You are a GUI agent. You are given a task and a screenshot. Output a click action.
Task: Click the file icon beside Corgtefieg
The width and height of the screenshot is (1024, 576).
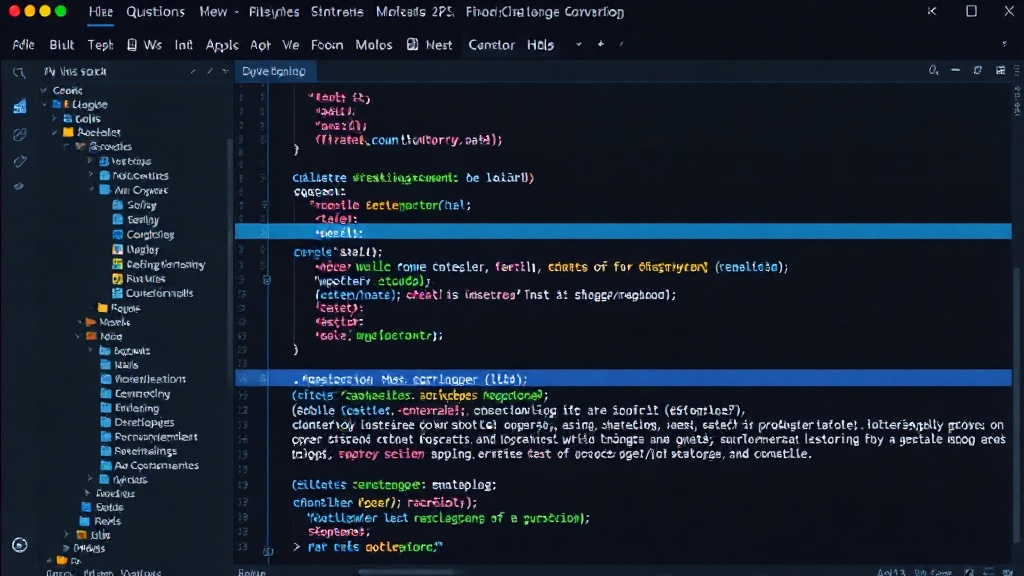coord(118,234)
